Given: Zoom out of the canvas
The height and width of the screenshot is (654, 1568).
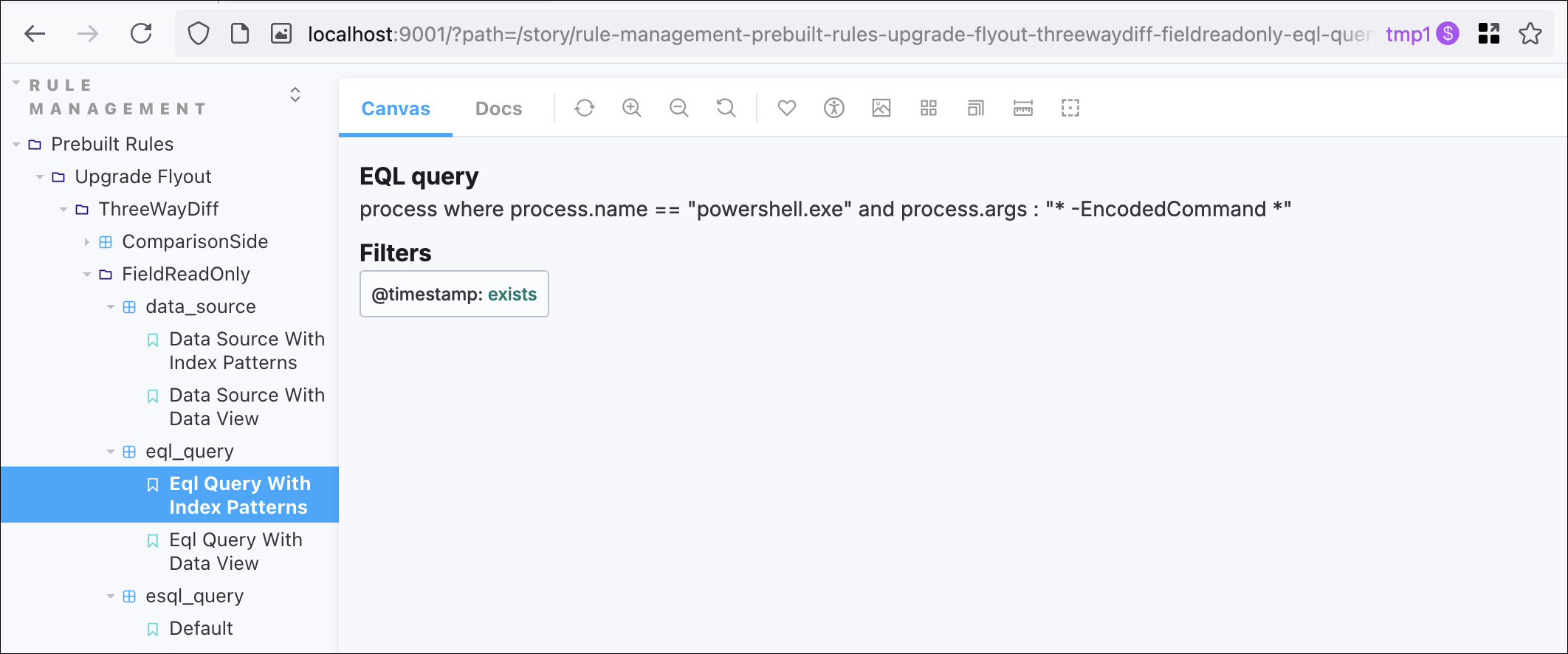Looking at the screenshot, I should pos(679,109).
